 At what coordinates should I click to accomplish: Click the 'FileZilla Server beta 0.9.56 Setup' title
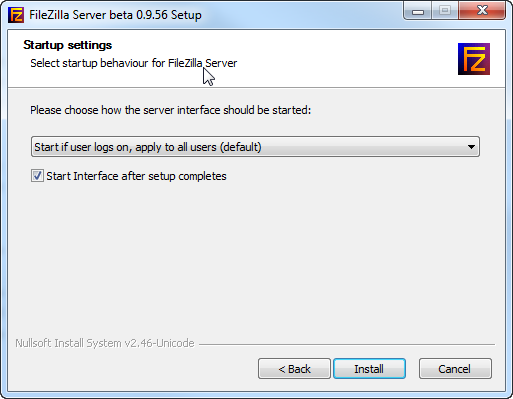(x=115, y=15)
